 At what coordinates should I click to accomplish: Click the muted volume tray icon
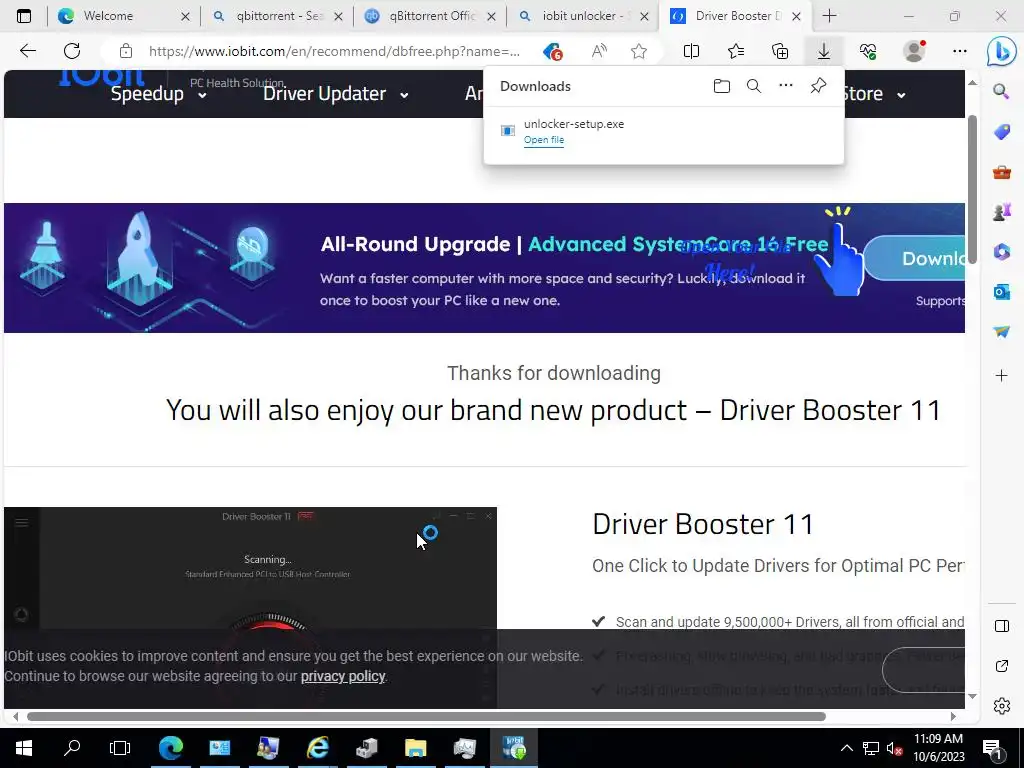pos(895,748)
